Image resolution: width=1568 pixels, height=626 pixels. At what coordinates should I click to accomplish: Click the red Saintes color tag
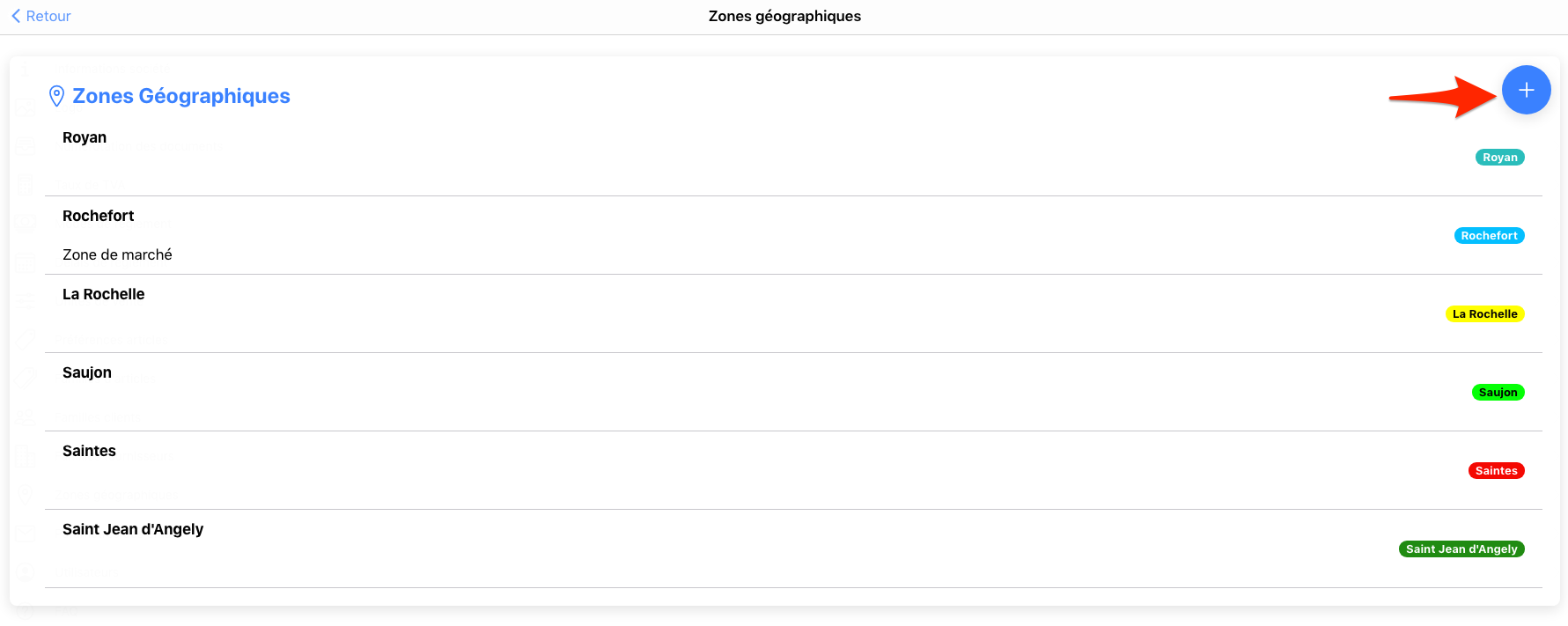(x=1496, y=471)
